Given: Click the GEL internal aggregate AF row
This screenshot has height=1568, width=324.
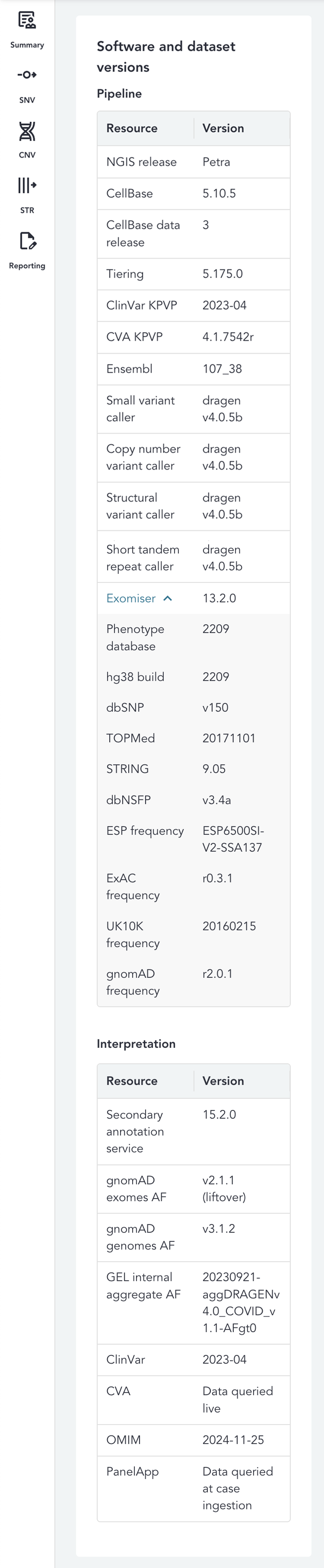Looking at the screenshot, I should point(194,1303).
